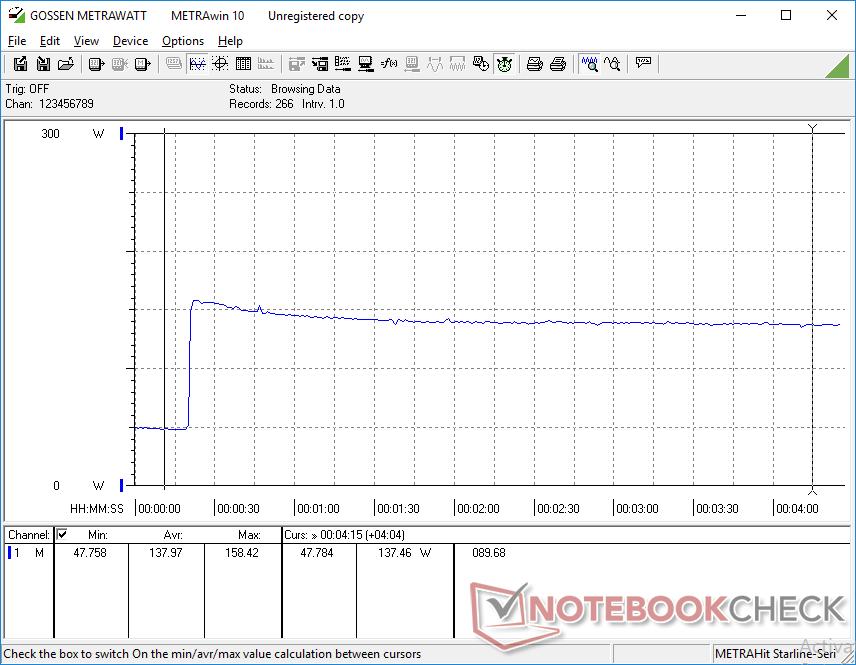Click the grayed single waveform cursor icon
Screen dimensions: 856x665
(x=435, y=64)
